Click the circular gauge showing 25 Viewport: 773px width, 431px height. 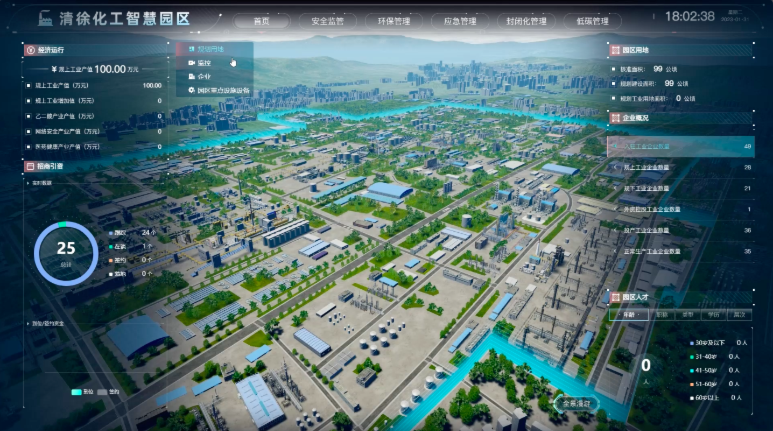66,249
